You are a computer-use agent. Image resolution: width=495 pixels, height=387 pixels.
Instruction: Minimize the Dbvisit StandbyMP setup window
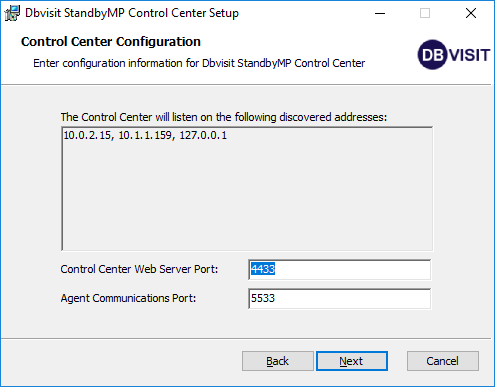click(x=380, y=13)
